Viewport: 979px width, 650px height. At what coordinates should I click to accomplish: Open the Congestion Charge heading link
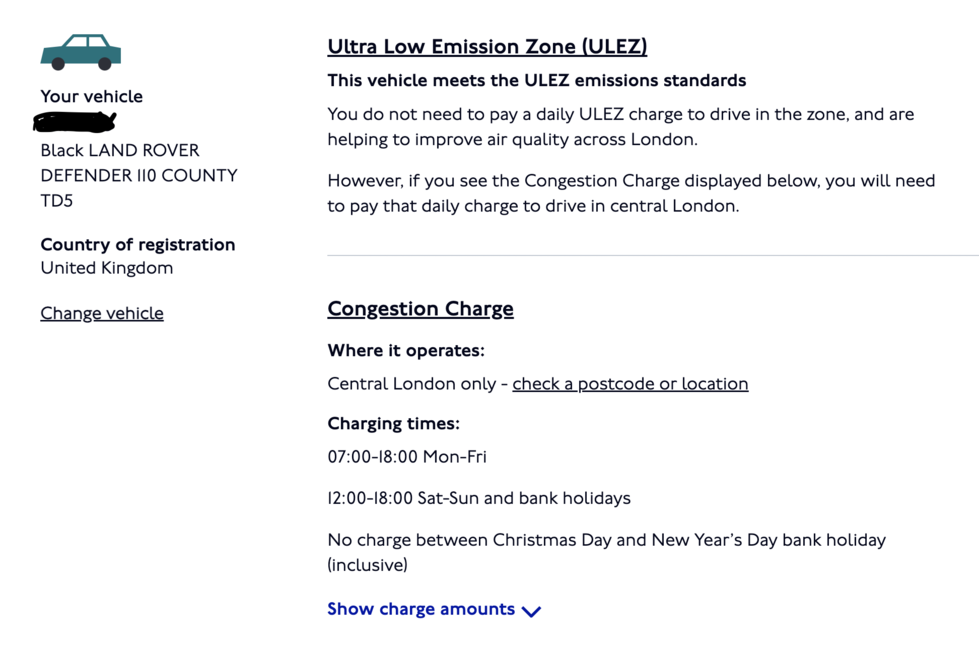click(x=420, y=309)
